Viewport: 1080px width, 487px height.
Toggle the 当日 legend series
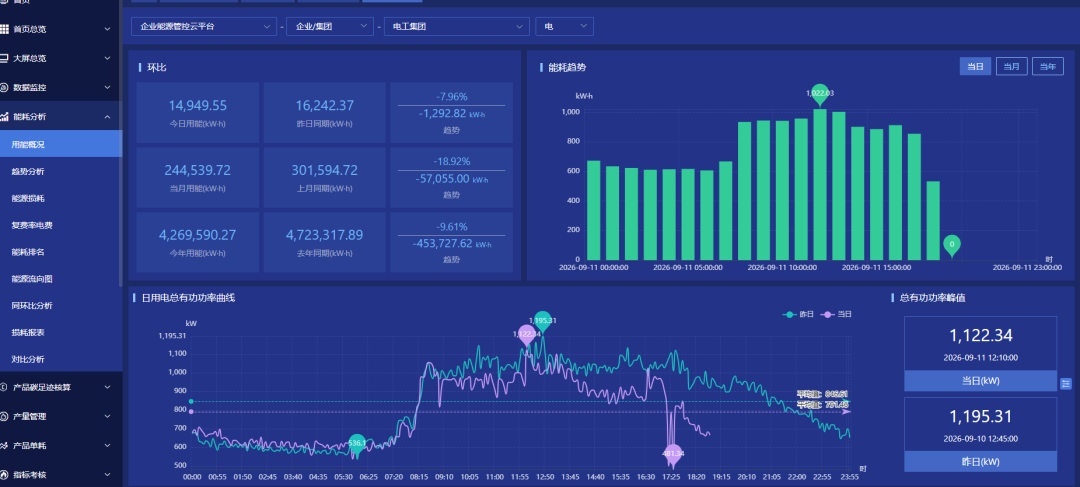coord(837,314)
